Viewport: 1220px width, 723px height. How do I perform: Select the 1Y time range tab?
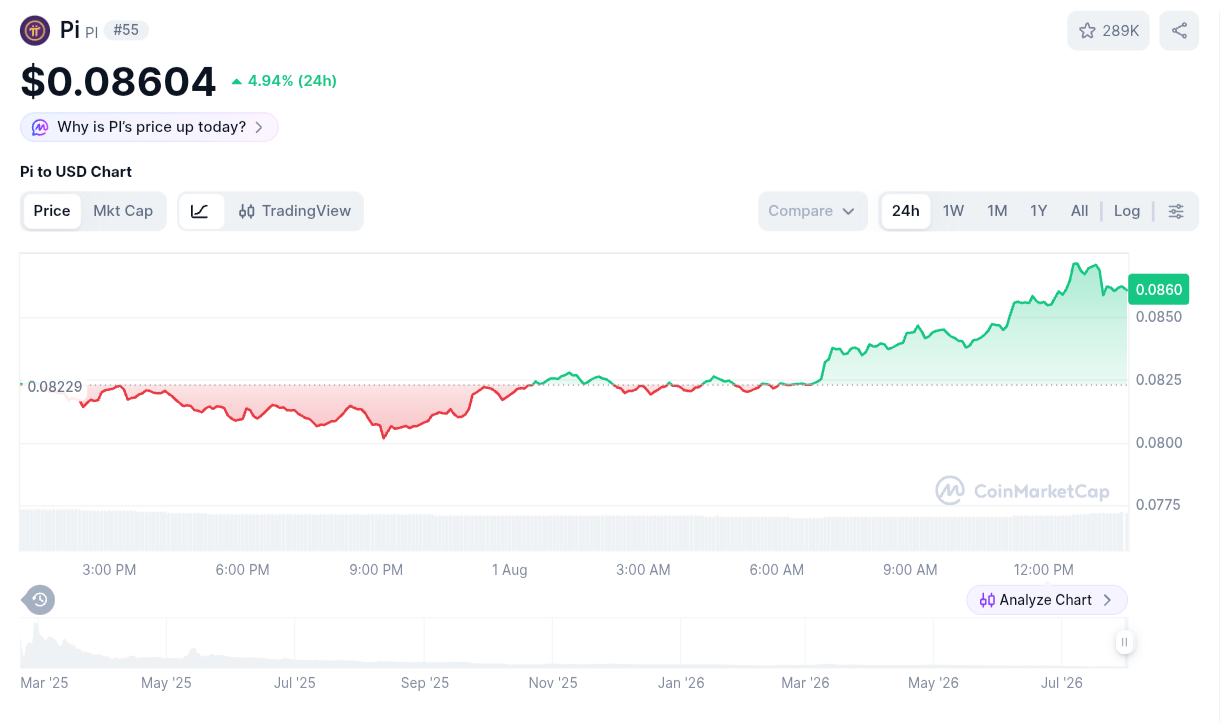[1039, 211]
